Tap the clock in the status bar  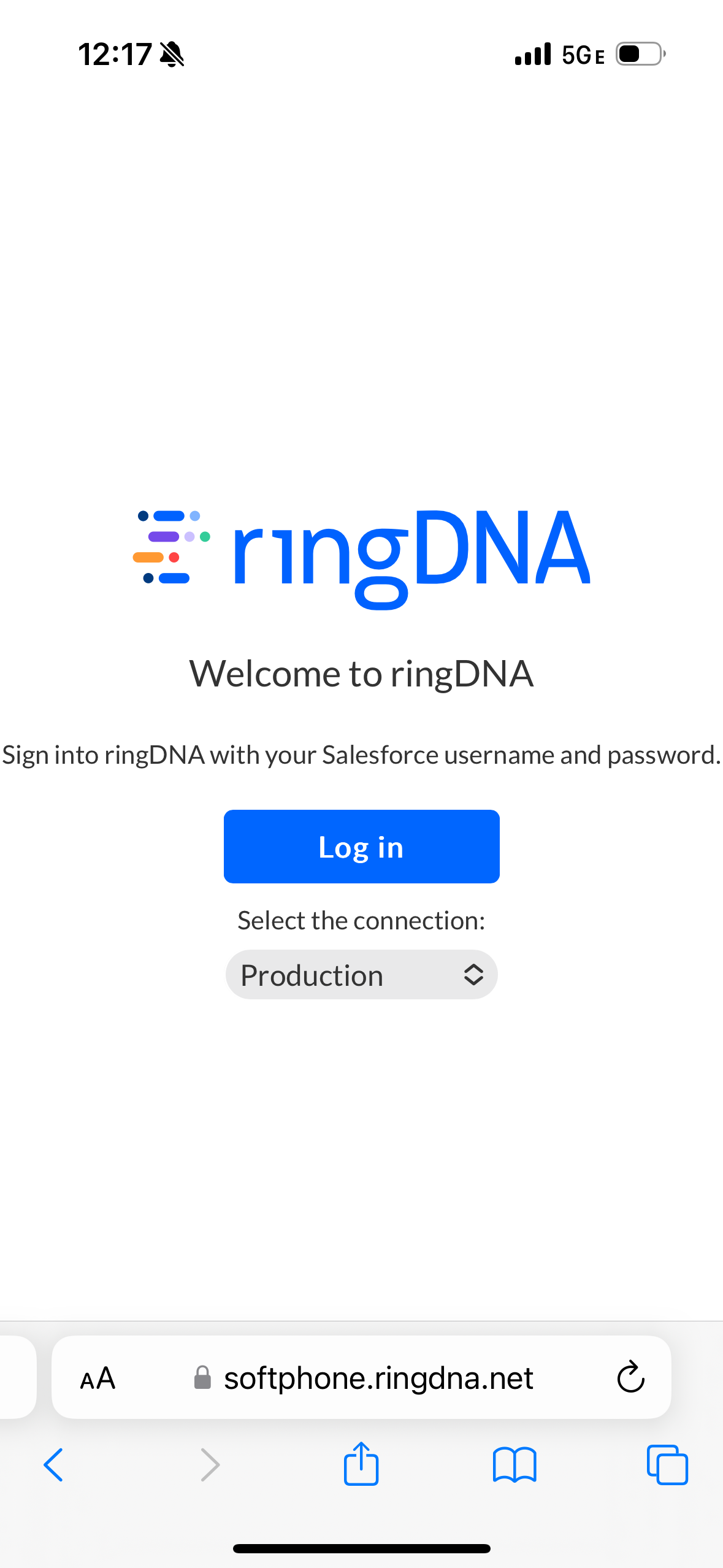115,55
